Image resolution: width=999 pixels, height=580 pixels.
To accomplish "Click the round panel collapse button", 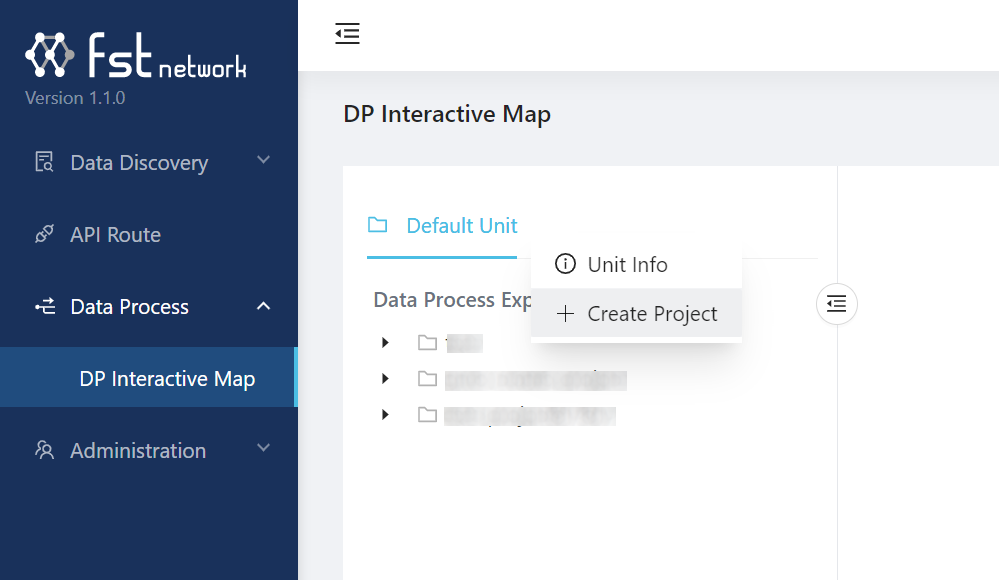I will pos(837,304).
